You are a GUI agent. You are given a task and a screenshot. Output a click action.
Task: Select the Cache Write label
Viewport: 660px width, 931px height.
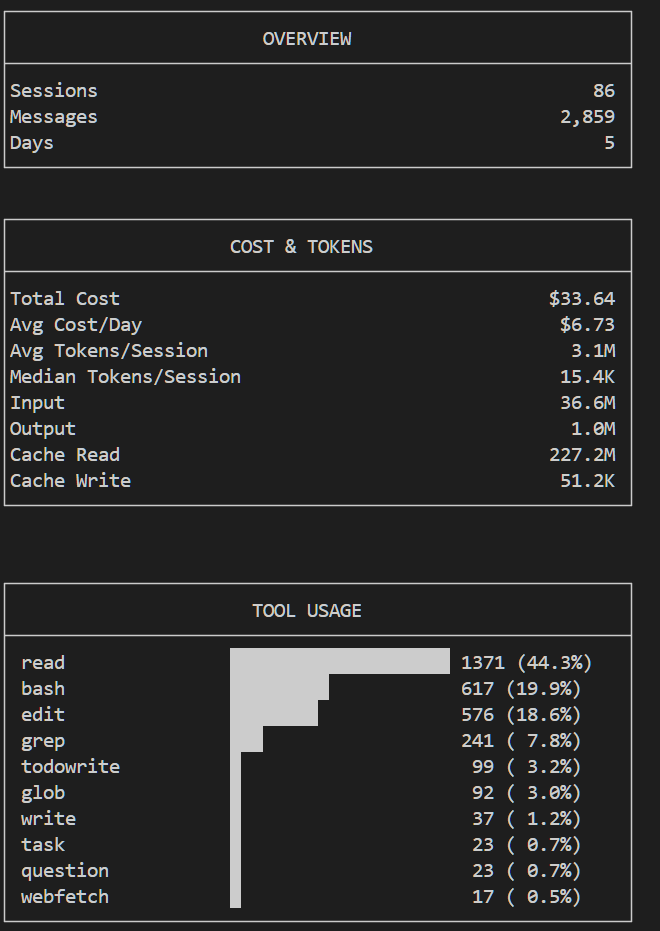pos(70,482)
